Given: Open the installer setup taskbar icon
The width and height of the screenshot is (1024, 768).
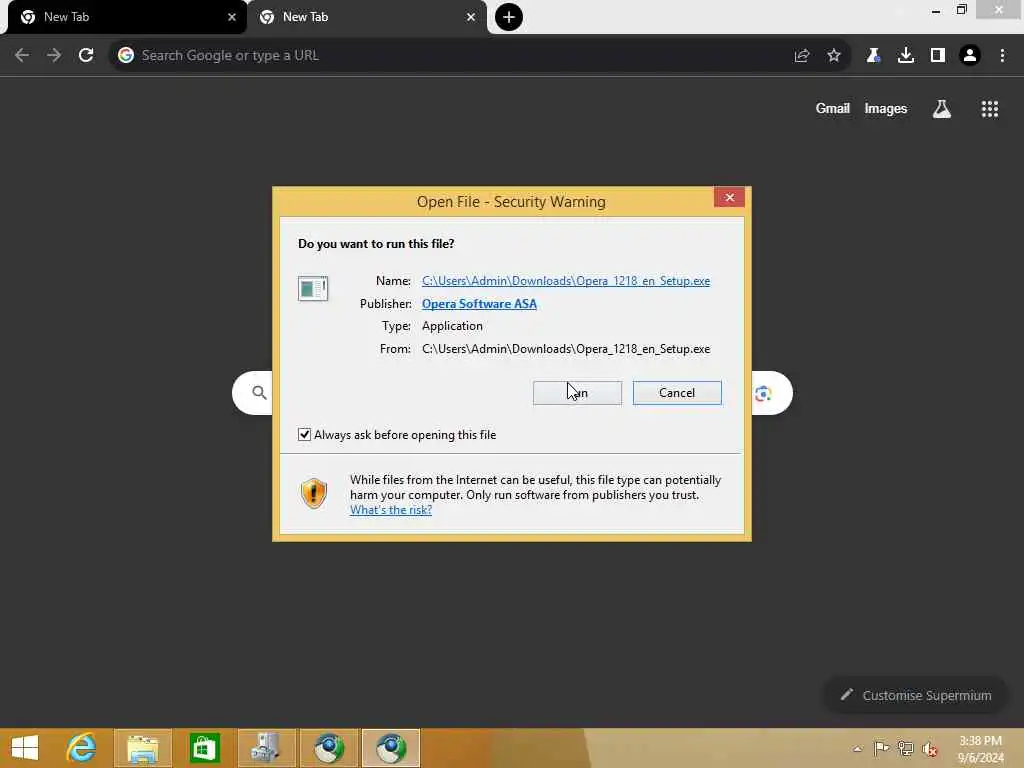Looking at the screenshot, I should [266, 748].
